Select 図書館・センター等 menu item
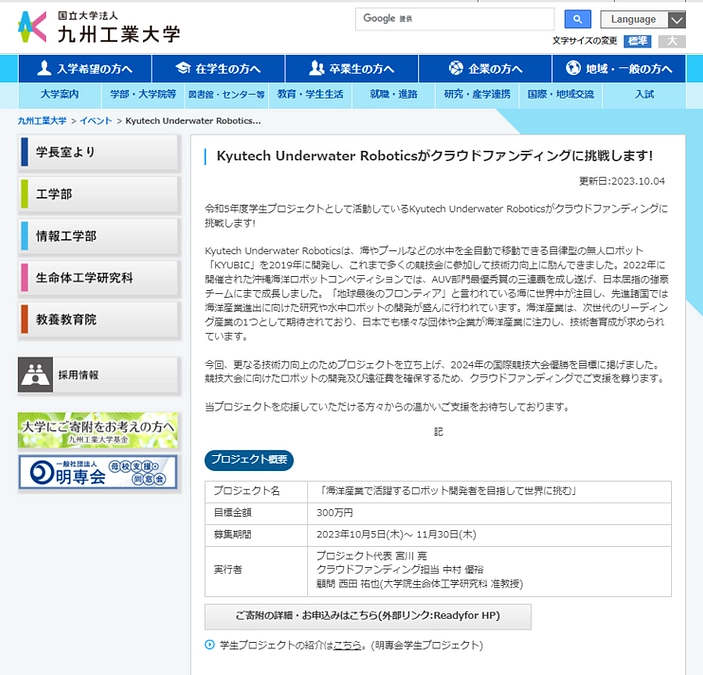 point(226,94)
